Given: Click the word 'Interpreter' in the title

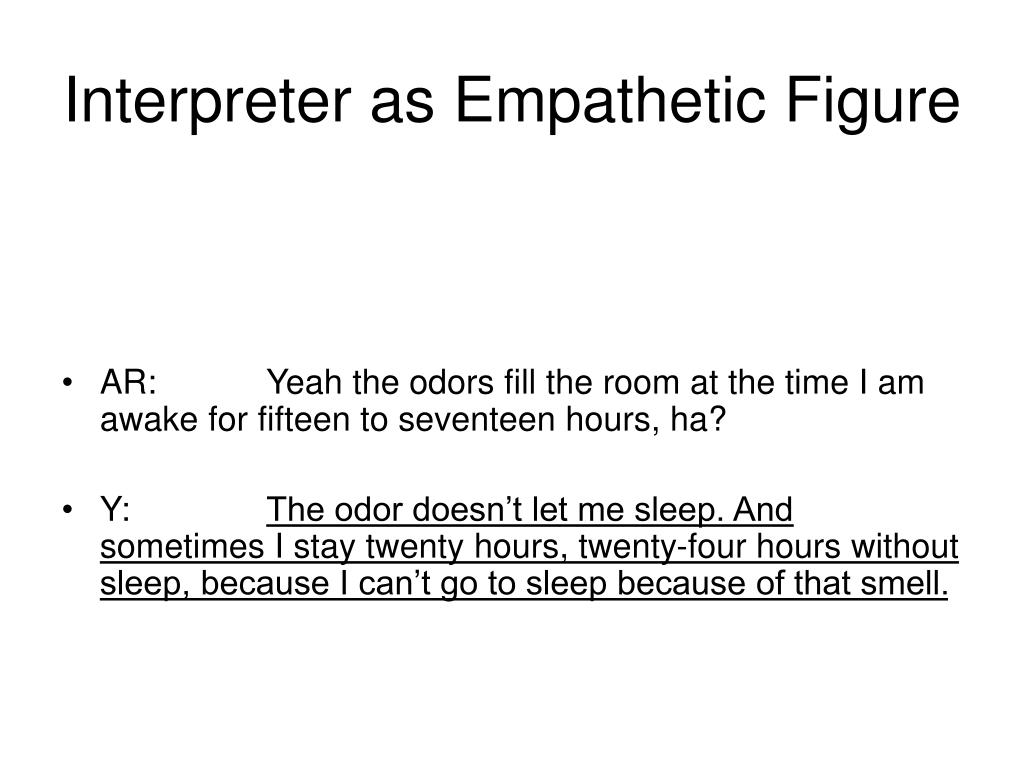Looking at the screenshot, I should [208, 101].
